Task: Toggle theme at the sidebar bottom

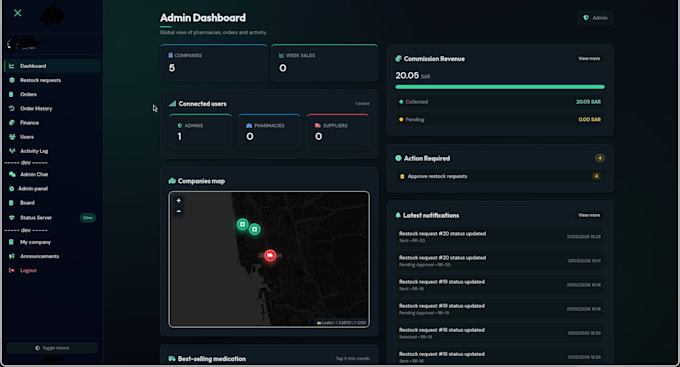Action: pyautogui.click(x=52, y=348)
